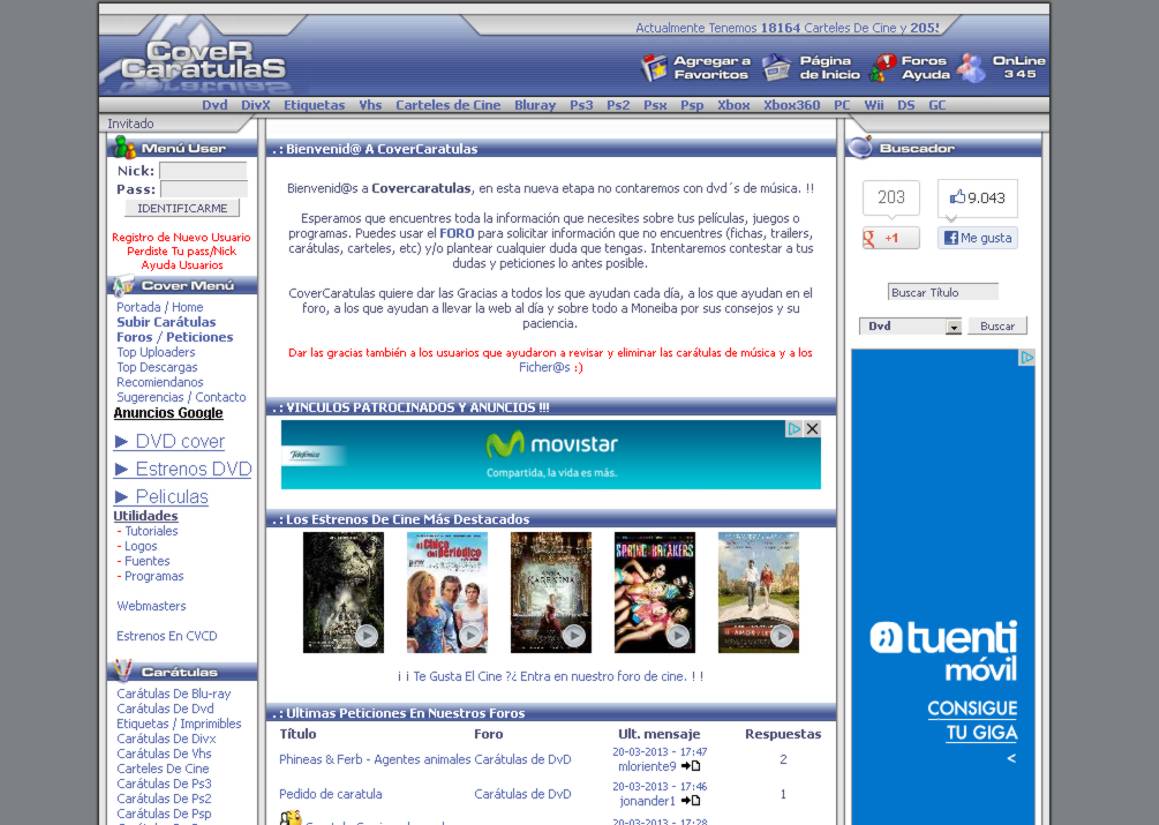Viewport: 1159px width, 825px height.
Task: Click the IDENTIFICARME login button
Action: [182, 208]
